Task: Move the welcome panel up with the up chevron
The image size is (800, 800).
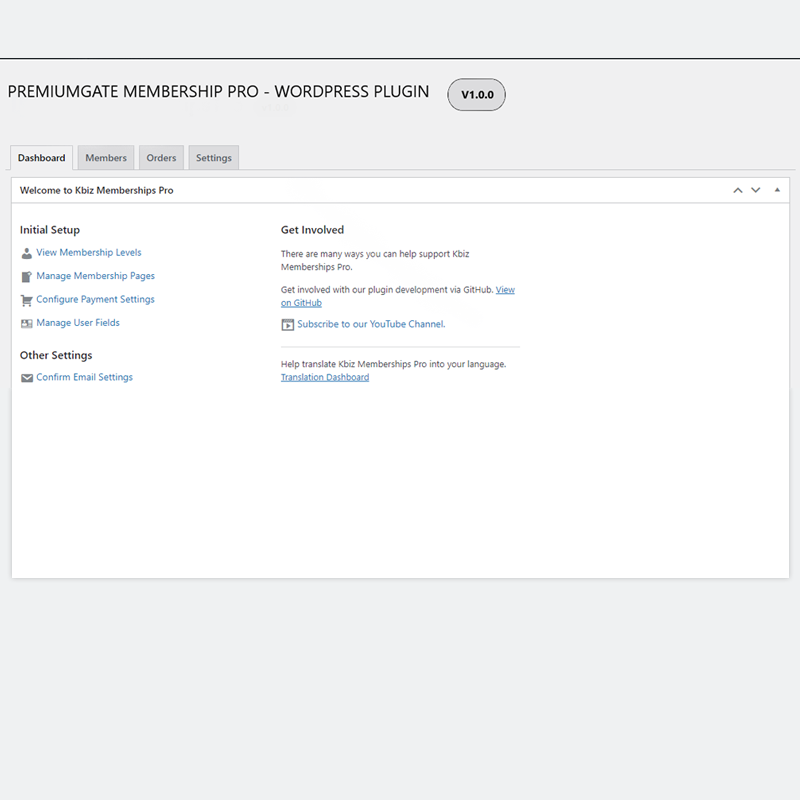Action: 738,190
